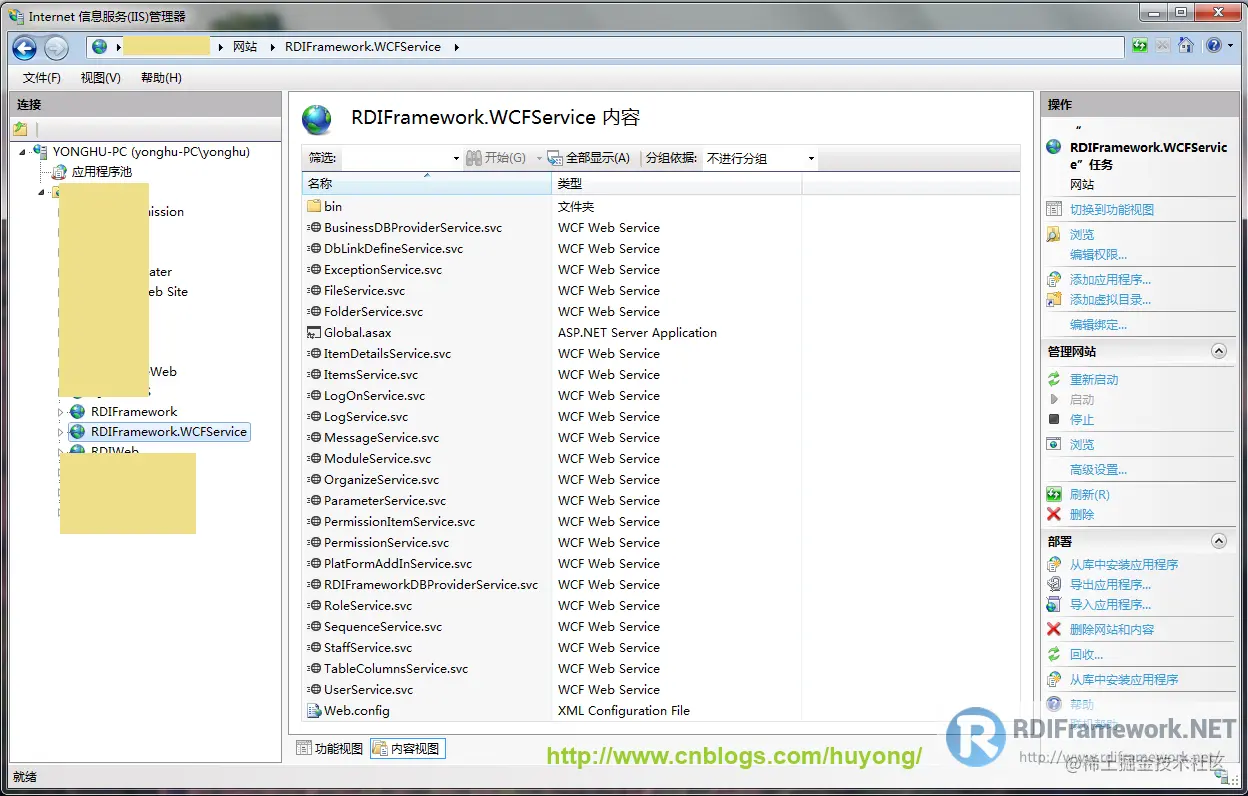Select RDIFrameworkDBProviderService.svc in the list
This screenshot has height=796, width=1248.
pos(431,585)
